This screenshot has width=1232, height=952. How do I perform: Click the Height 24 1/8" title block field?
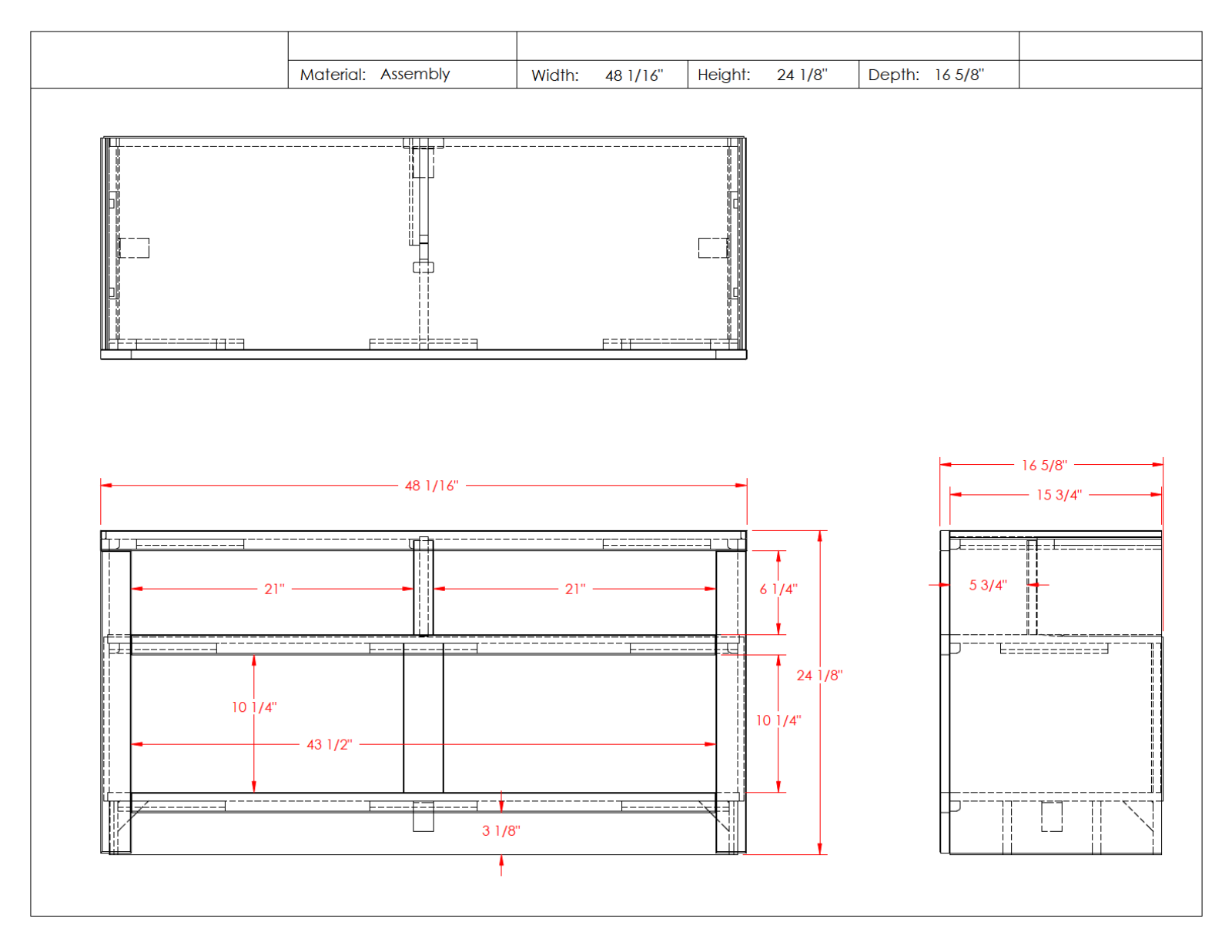tap(773, 75)
